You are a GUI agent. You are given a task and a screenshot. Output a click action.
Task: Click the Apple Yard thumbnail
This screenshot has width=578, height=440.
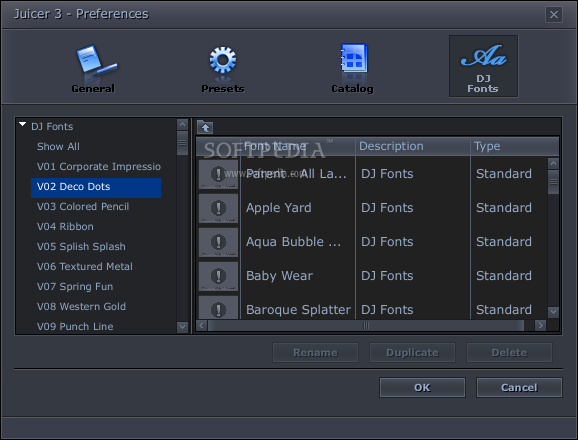coord(218,208)
